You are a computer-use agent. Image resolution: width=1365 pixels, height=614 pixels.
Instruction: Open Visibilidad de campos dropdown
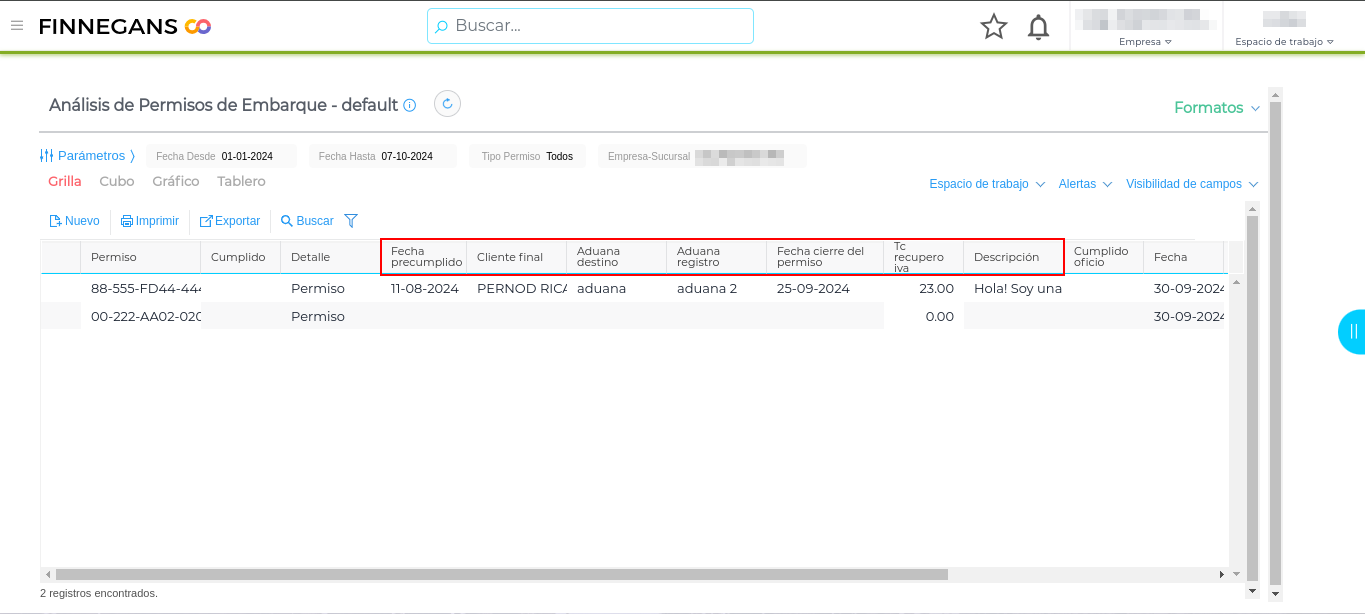(1191, 184)
